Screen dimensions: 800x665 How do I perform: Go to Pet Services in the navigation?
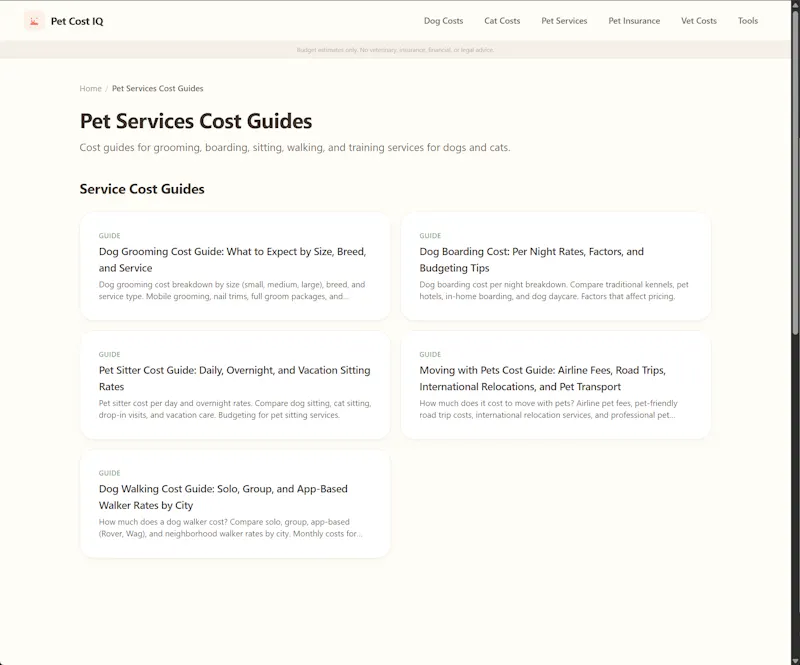(564, 21)
